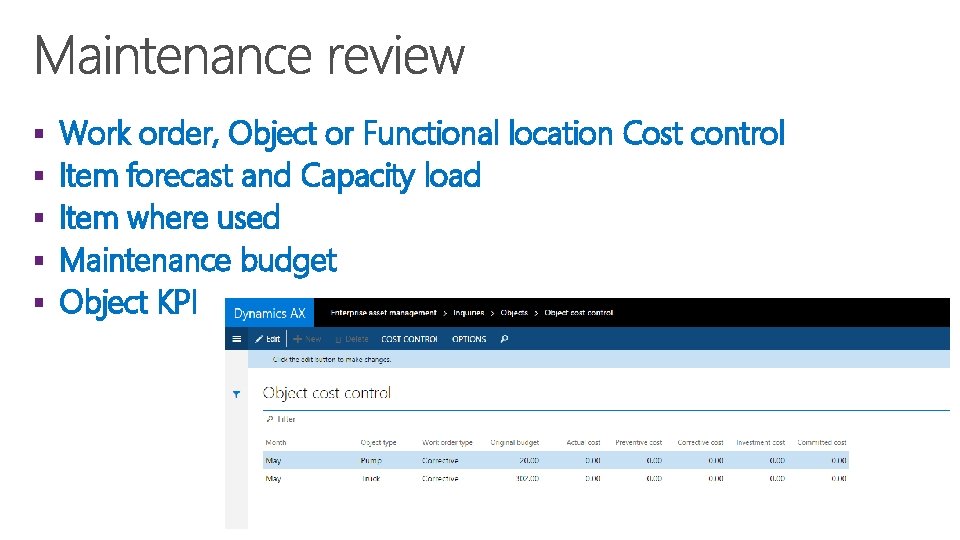The height and width of the screenshot is (540, 960).
Task: Click the Original budget value in Truck row
Action: (528, 479)
